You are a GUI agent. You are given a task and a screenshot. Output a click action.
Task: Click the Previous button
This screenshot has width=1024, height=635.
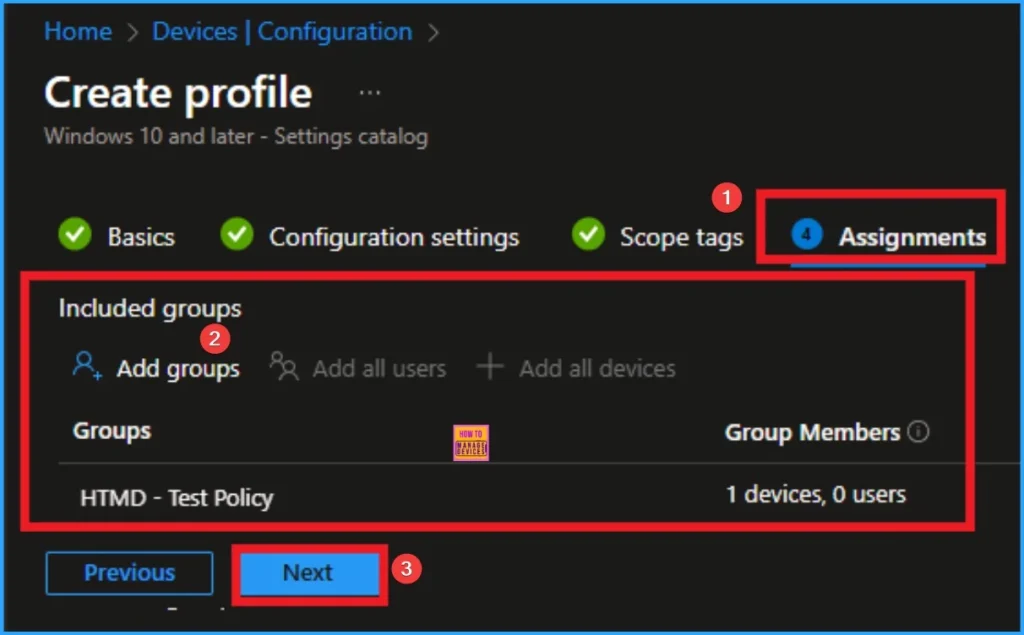click(129, 572)
